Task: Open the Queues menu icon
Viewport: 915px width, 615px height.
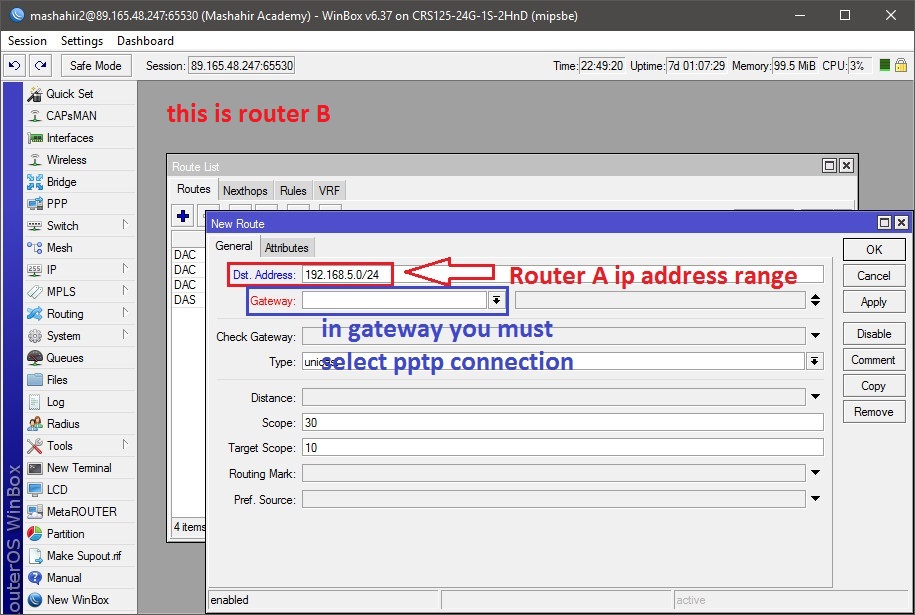Action: (x=35, y=358)
